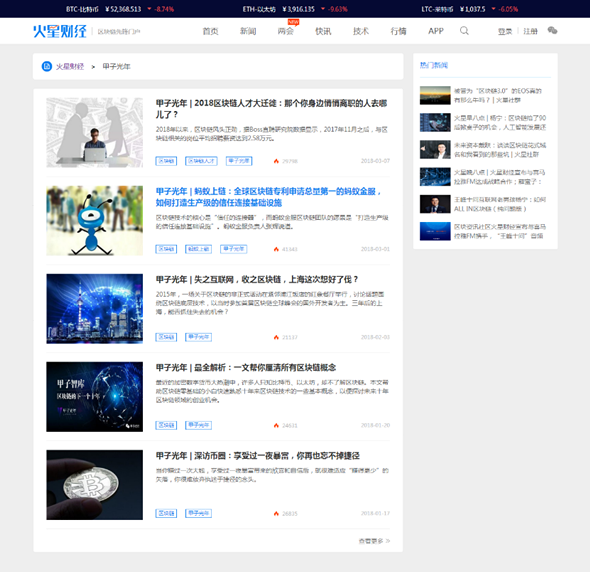This screenshot has height=572, width=590.
Task: Click the WeChat icon in header
Action: [x=552, y=30]
